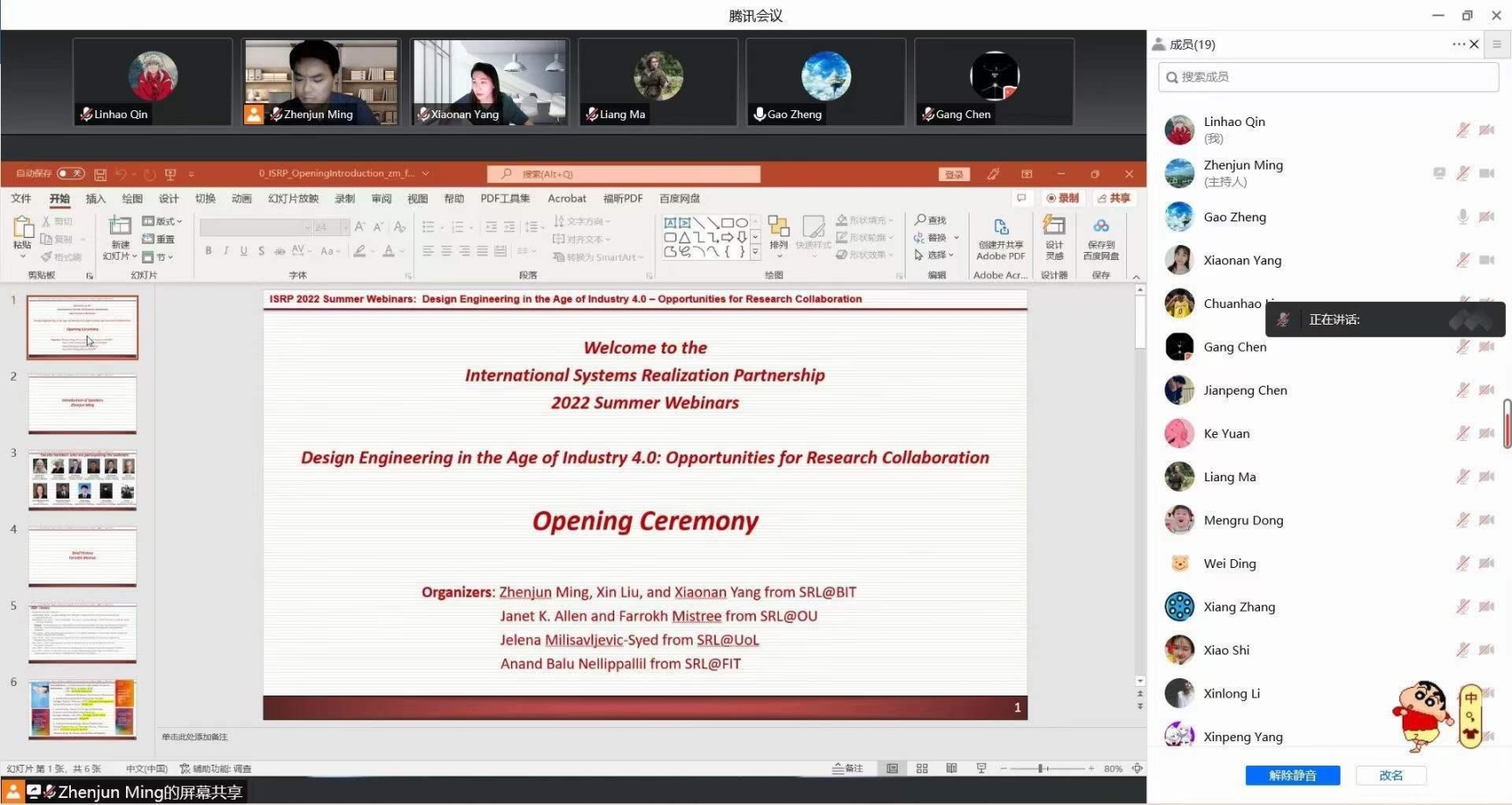
Task: Toggle Gao Zheng's microphone in member list
Action: [1462, 217]
